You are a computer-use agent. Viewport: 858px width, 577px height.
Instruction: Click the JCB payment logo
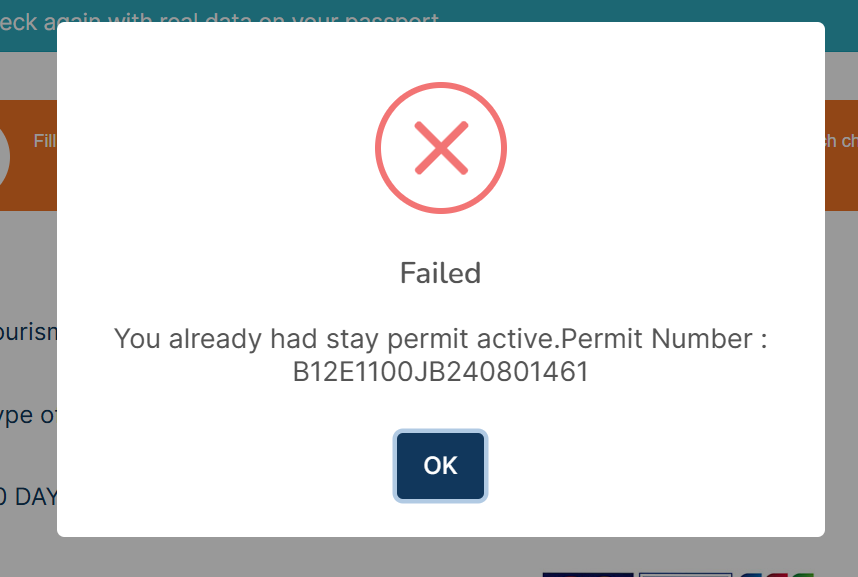click(x=776, y=574)
